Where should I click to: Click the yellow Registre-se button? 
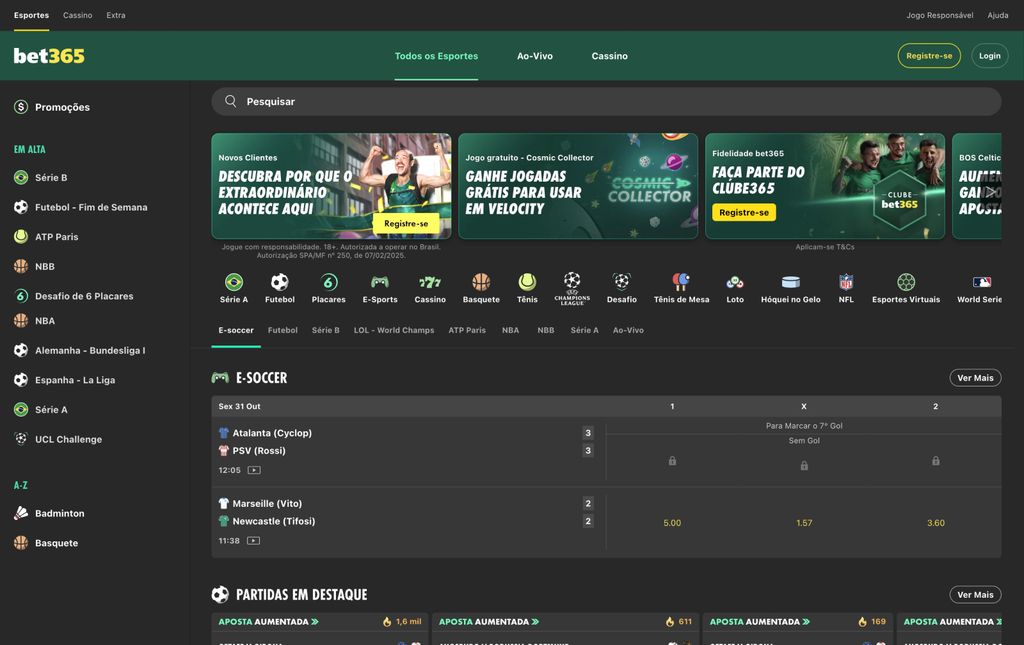(928, 56)
